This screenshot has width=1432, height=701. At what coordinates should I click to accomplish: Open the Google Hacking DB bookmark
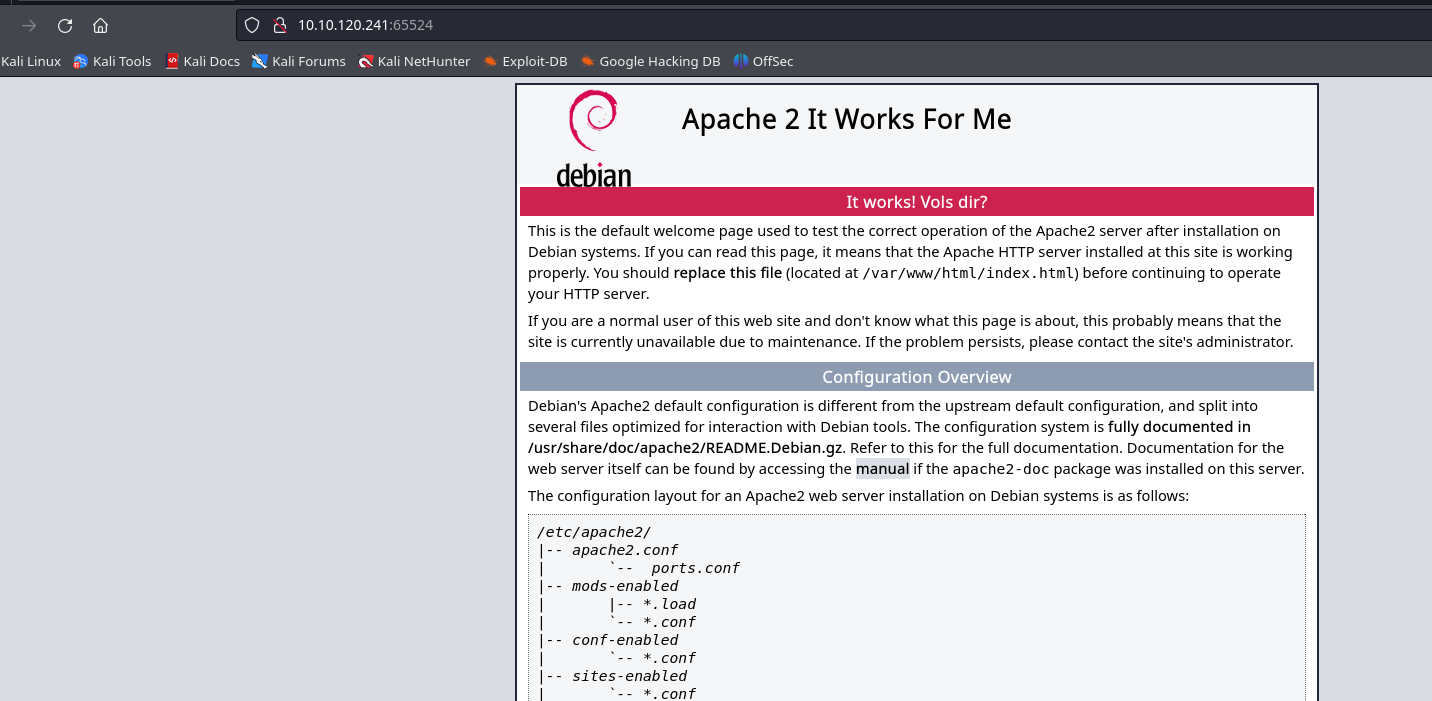[x=650, y=61]
